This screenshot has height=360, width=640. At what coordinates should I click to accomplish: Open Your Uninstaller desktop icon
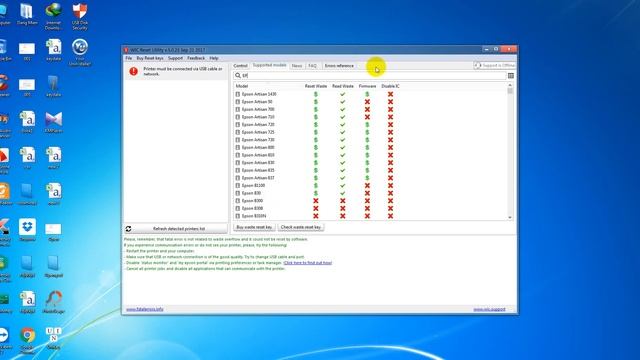tap(80, 52)
